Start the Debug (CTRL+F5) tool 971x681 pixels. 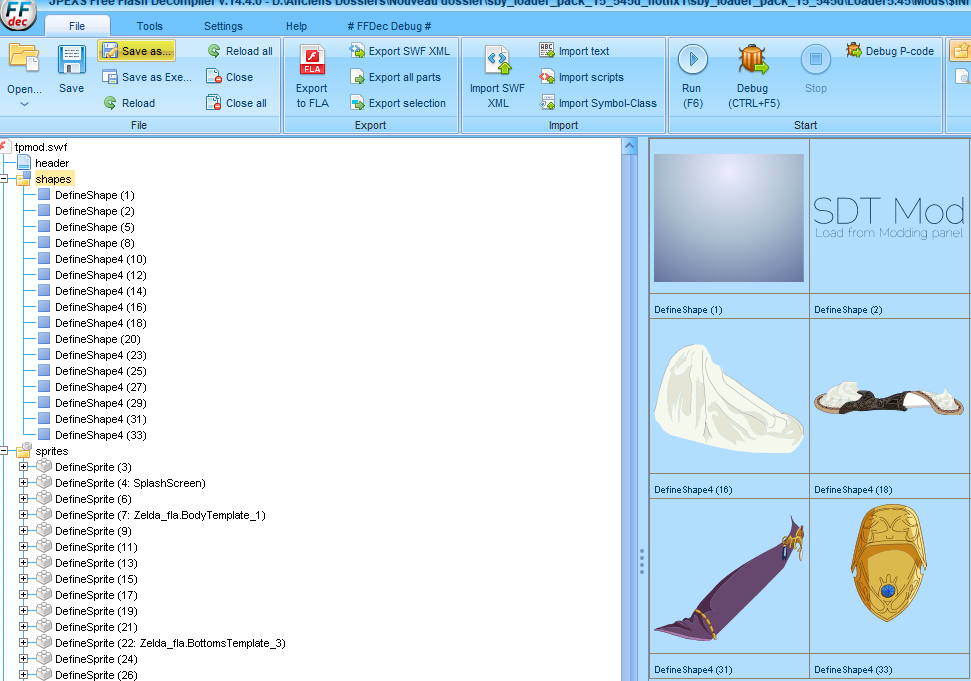coord(753,61)
